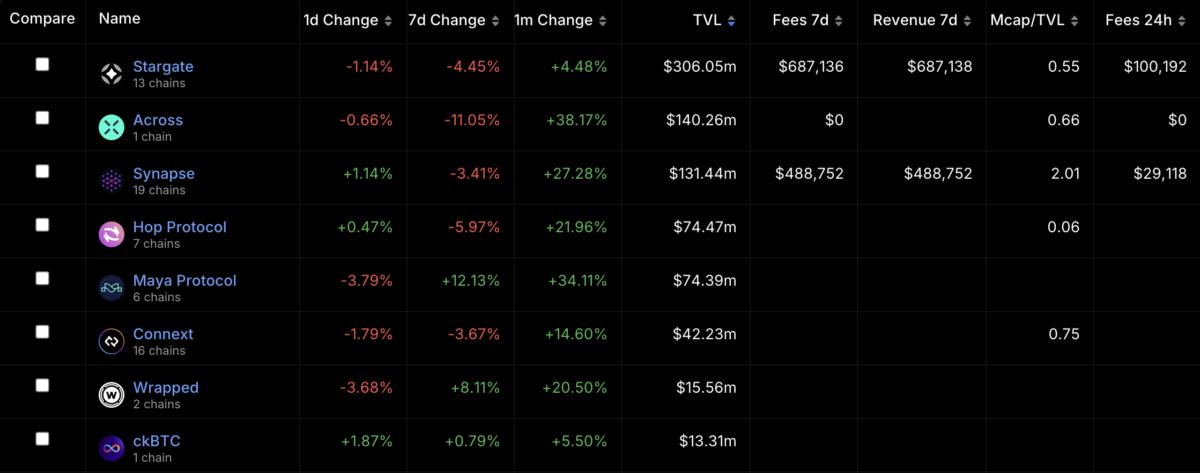Click the ckBTC logo icon
Viewport: 1200px width, 473px height.
click(x=111, y=448)
